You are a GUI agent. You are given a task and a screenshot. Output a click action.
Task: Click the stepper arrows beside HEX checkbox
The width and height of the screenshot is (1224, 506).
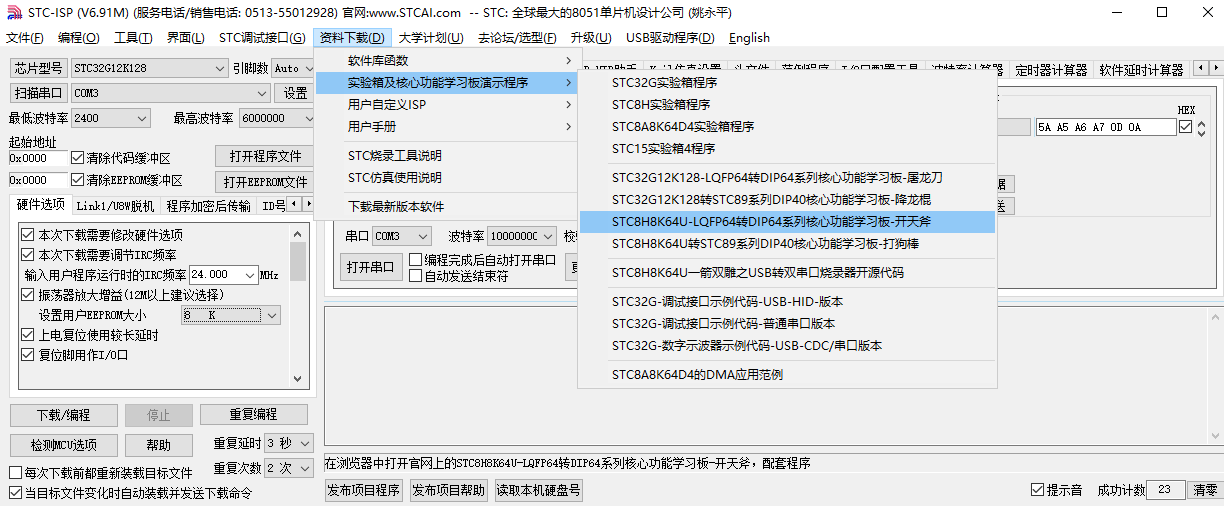click(1201, 127)
